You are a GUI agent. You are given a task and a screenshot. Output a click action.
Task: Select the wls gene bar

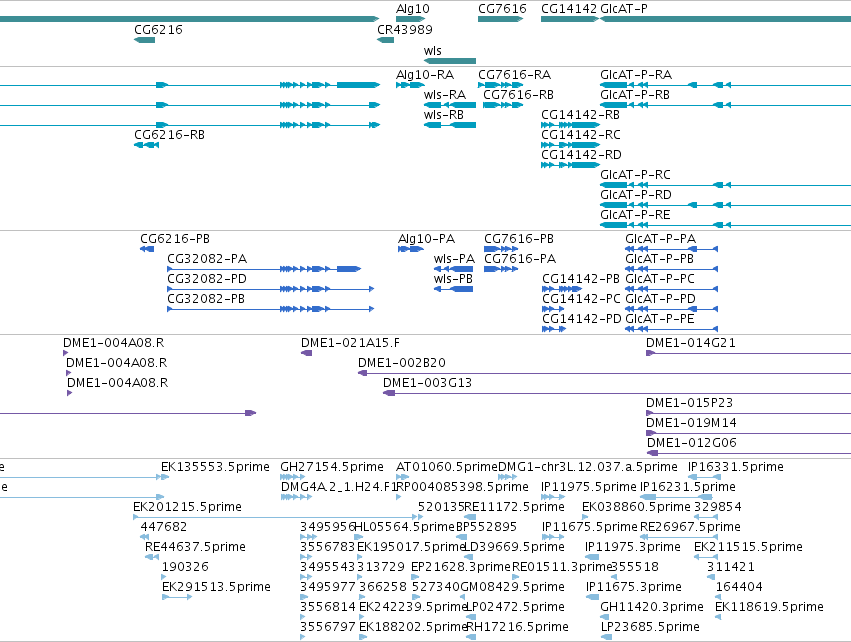[450, 61]
